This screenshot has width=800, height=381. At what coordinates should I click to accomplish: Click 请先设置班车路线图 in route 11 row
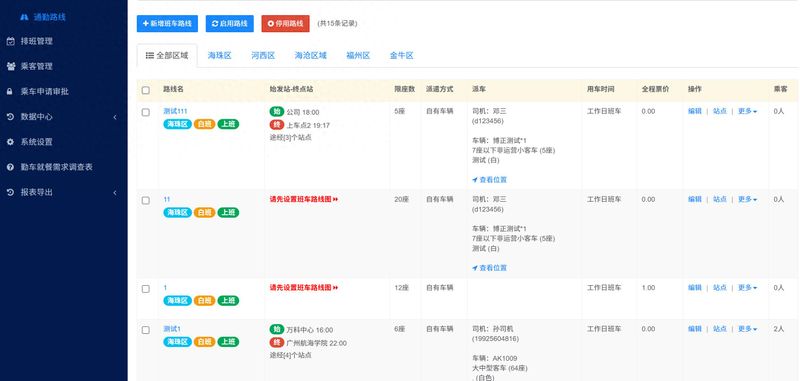pyautogui.click(x=304, y=199)
